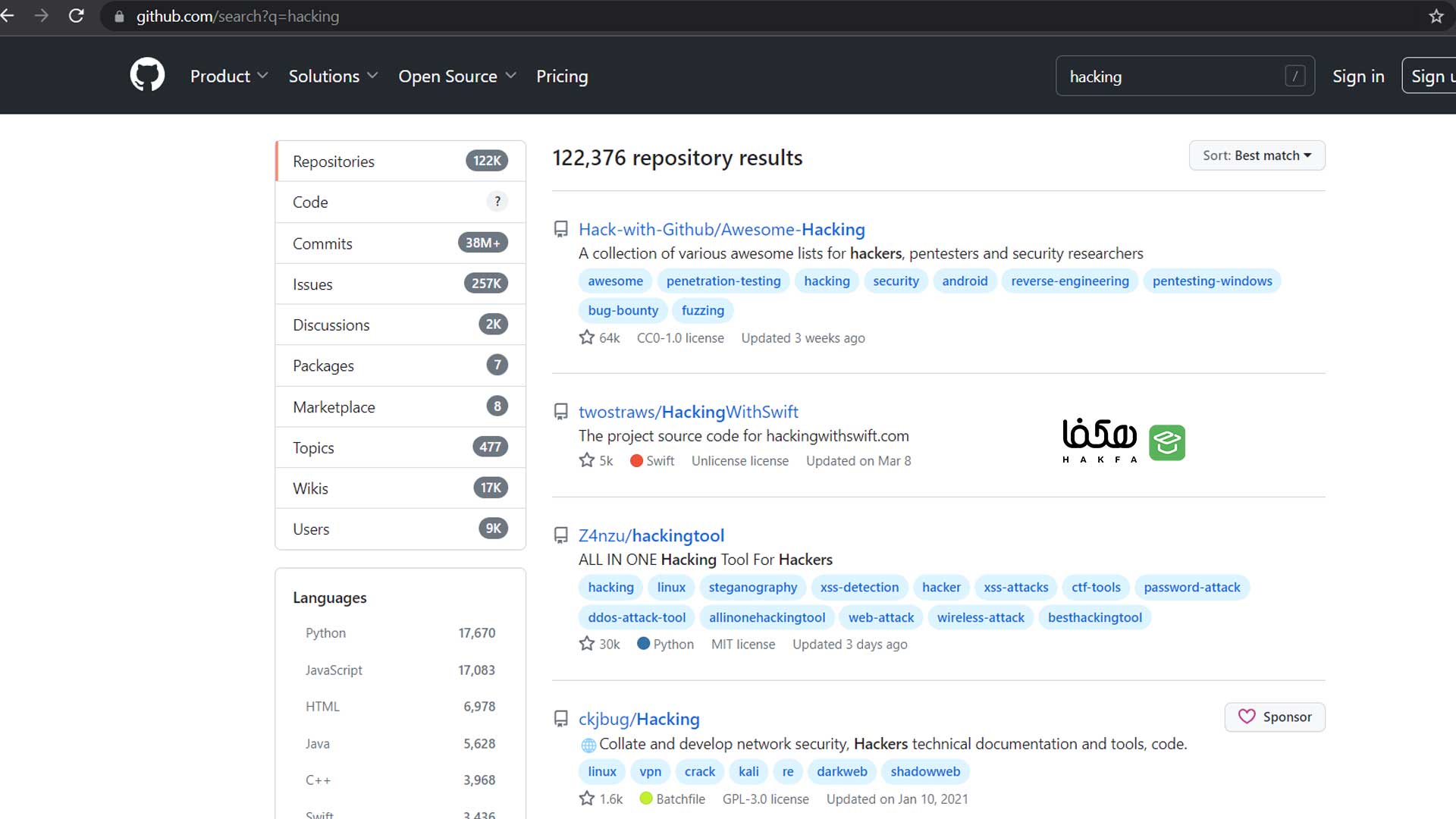Click the question mark badge next to Code
1456x819 pixels.
[x=497, y=202]
